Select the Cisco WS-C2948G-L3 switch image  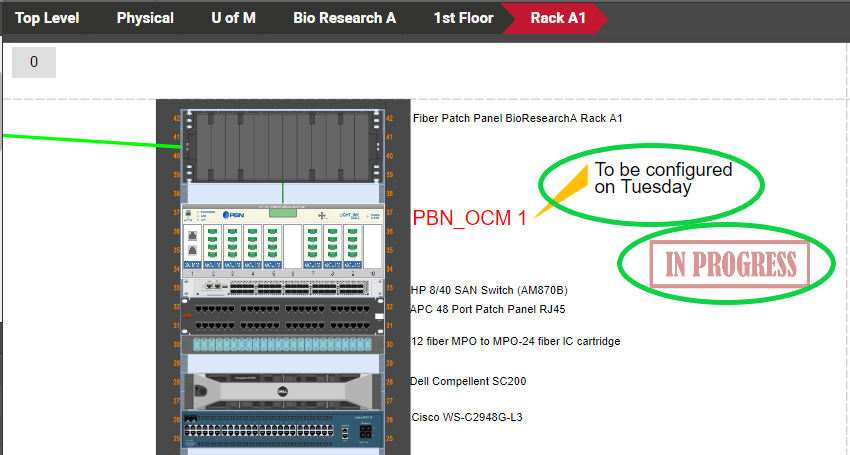tap(282, 430)
